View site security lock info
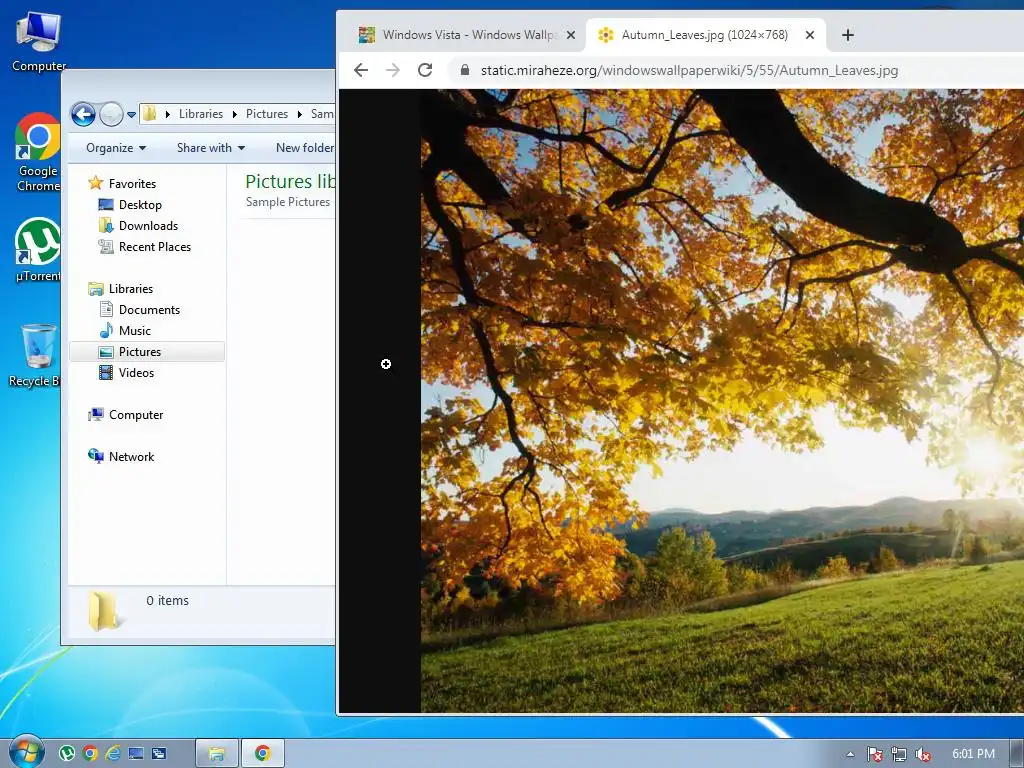Image resolution: width=1024 pixels, height=768 pixels. coord(465,70)
